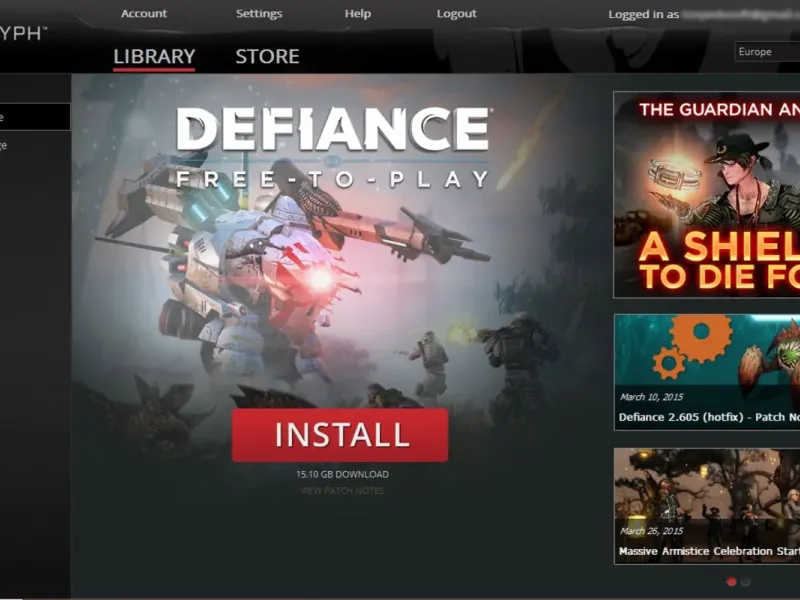Click the 'Logged in as' label
The width and height of the screenshot is (800, 600).
643,15
